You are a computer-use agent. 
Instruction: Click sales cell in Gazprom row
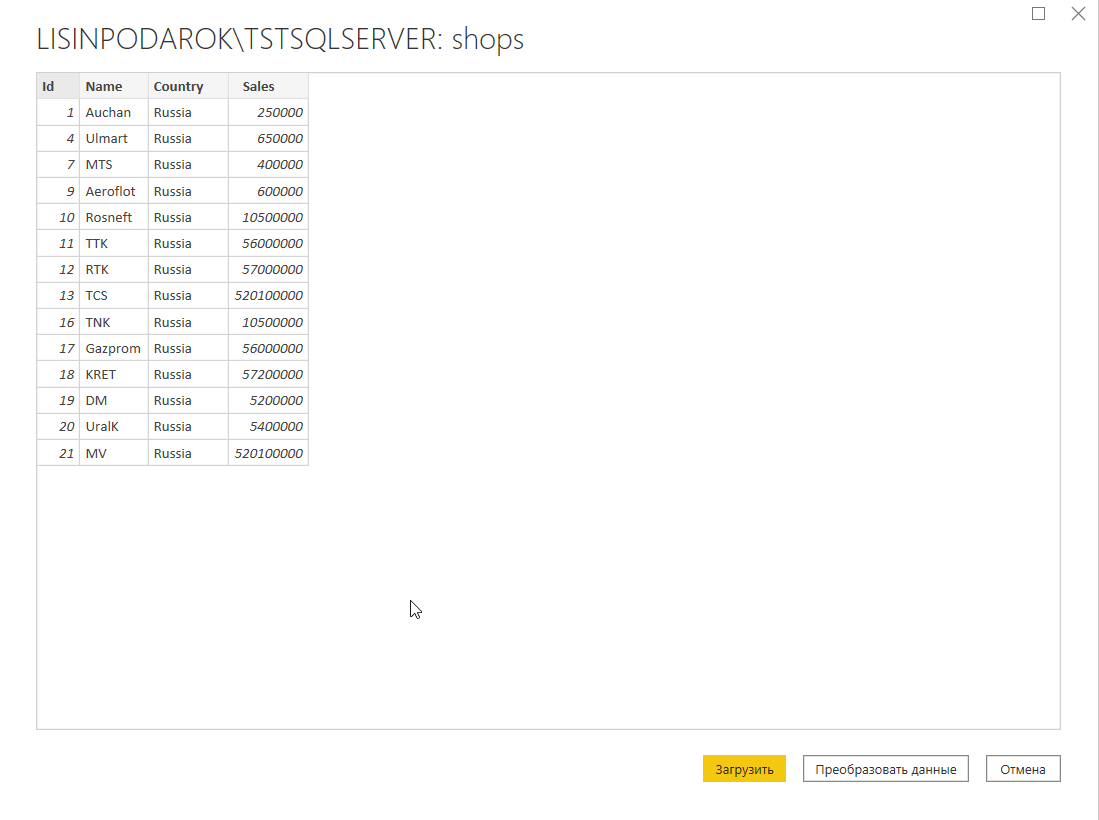tap(268, 348)
